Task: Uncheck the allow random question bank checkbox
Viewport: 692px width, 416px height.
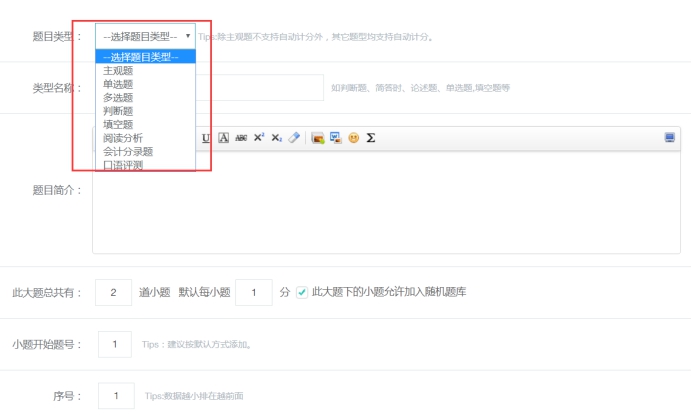Action: pyautogui.click(x=302, y=292)
